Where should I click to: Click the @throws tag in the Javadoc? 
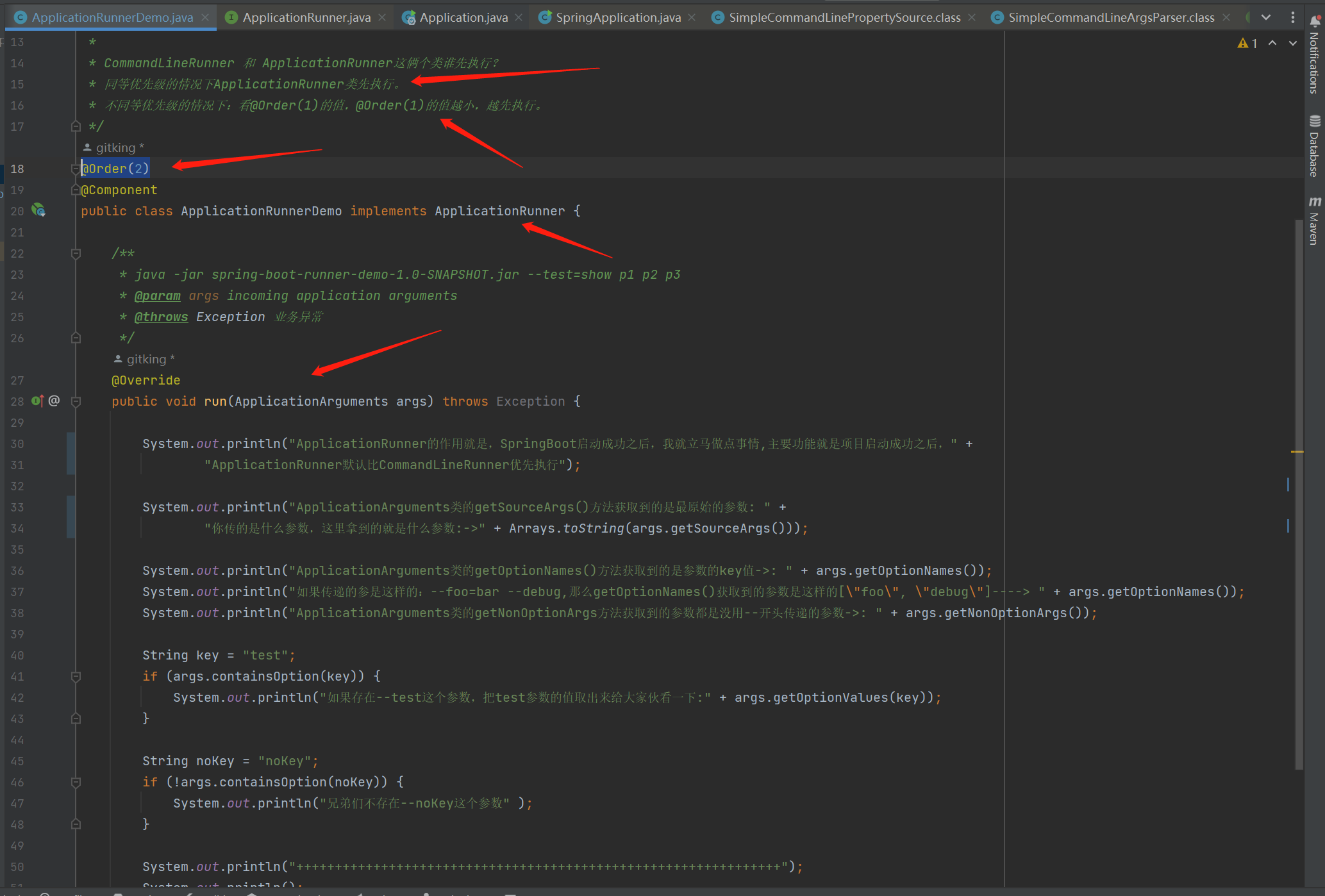tap(162, 317)
